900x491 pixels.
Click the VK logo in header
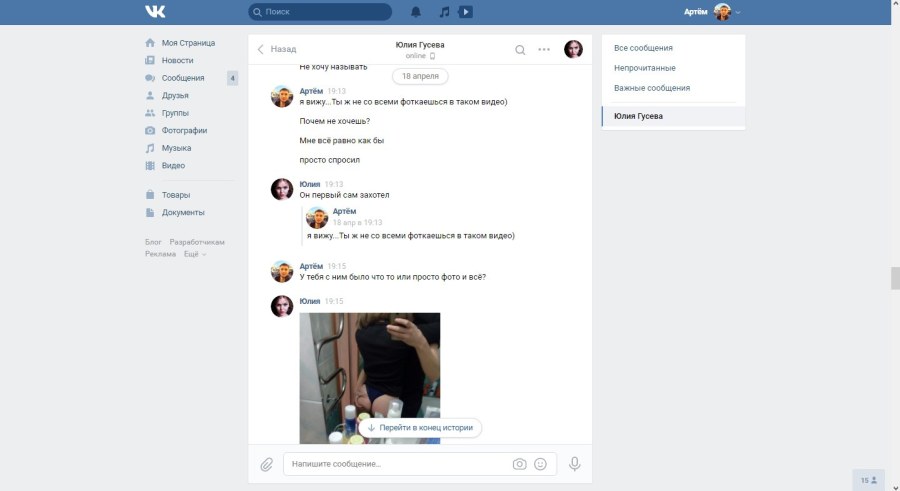click(155, 12)
